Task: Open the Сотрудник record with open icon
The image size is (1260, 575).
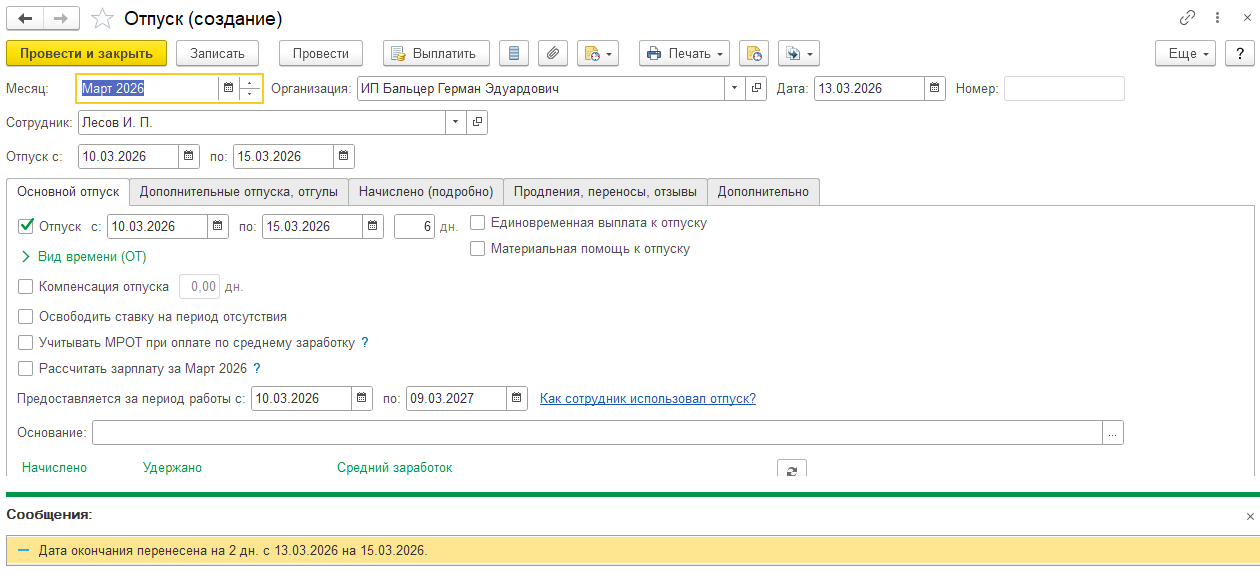Action: pyautogui.click(x=477, y=122)
